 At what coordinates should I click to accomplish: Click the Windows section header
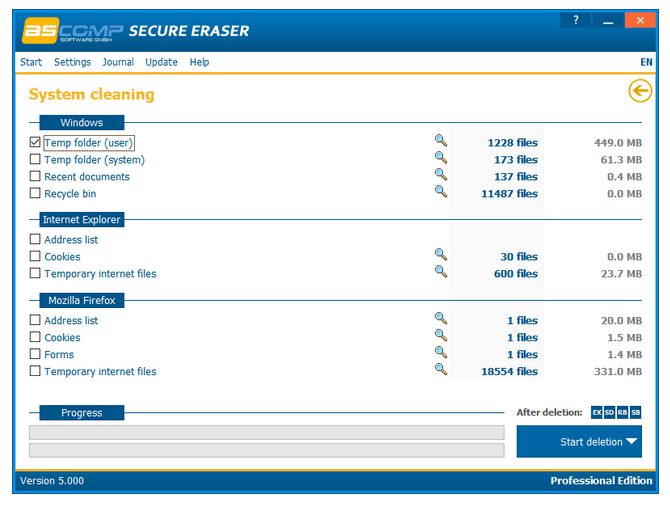pyautogui.click(x=82, y=123)
